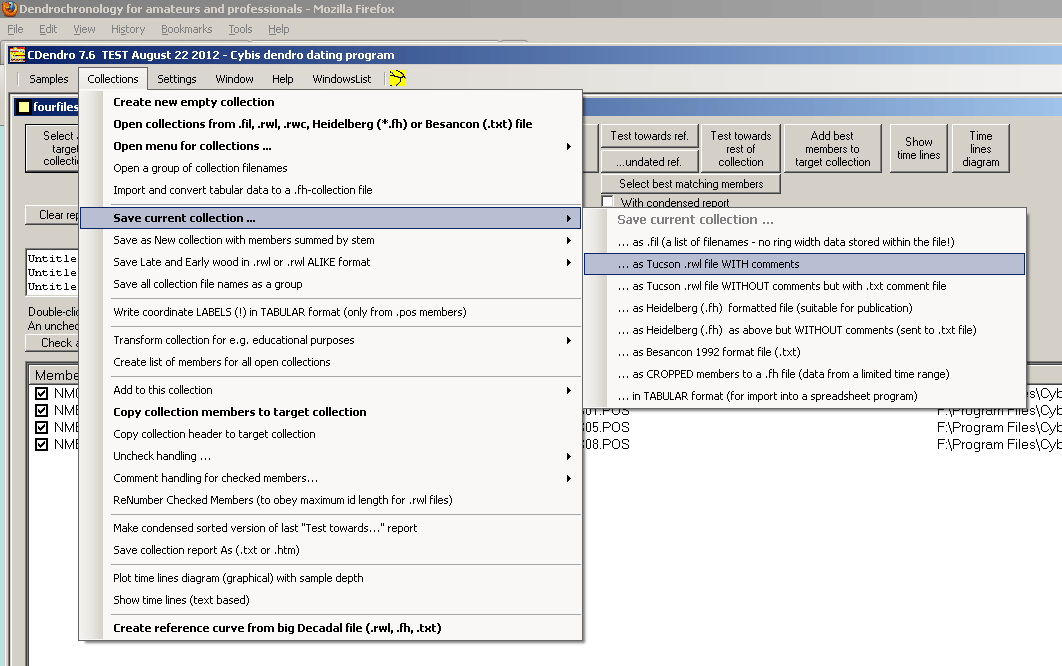Uncheck the first member checkbox next to NM0
1062x666 pixels.
point(41,393)
